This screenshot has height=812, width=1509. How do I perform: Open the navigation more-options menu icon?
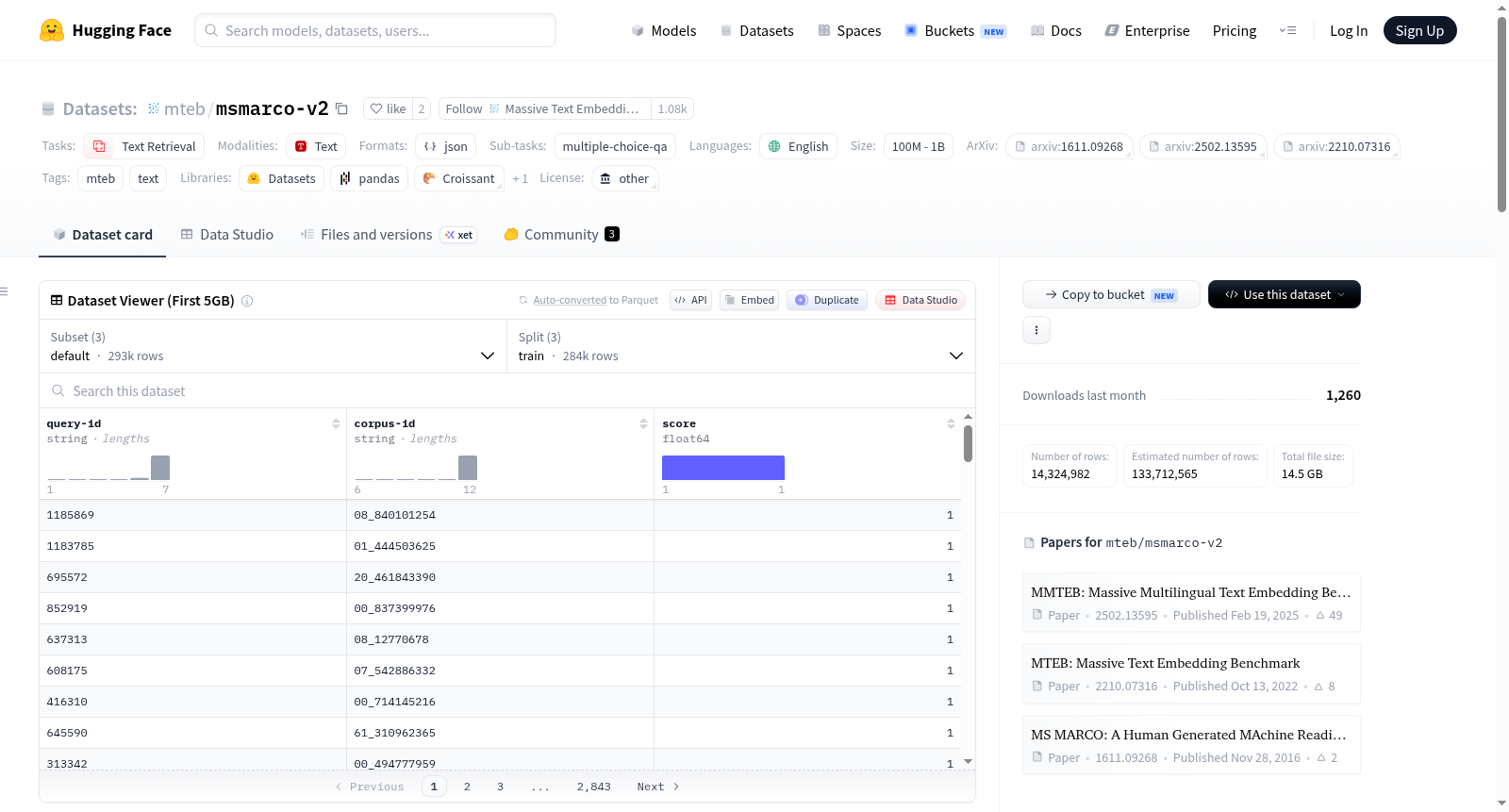pos(1287,31)
